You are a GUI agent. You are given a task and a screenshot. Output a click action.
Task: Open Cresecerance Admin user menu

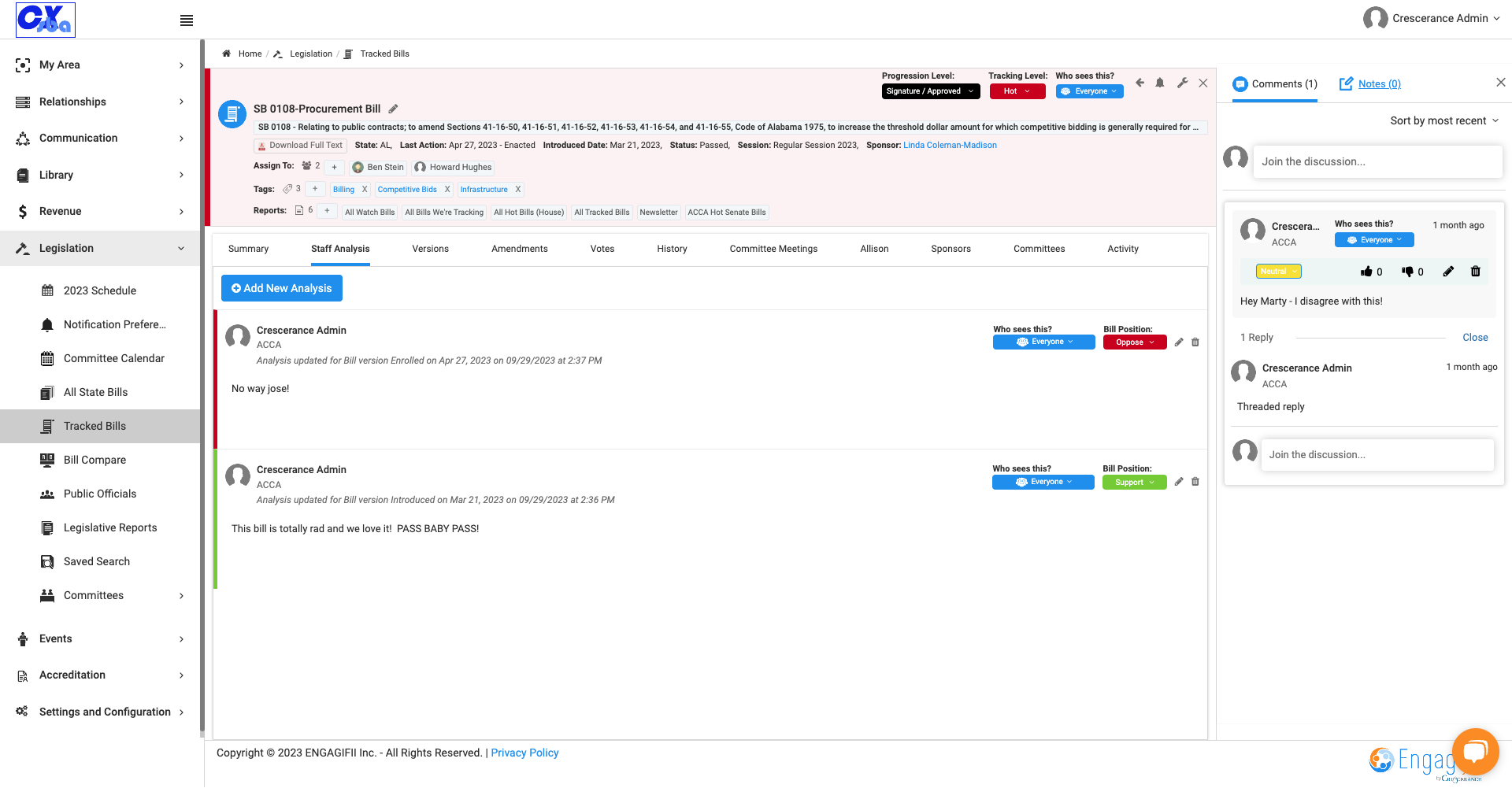(x=1432, y=18)
